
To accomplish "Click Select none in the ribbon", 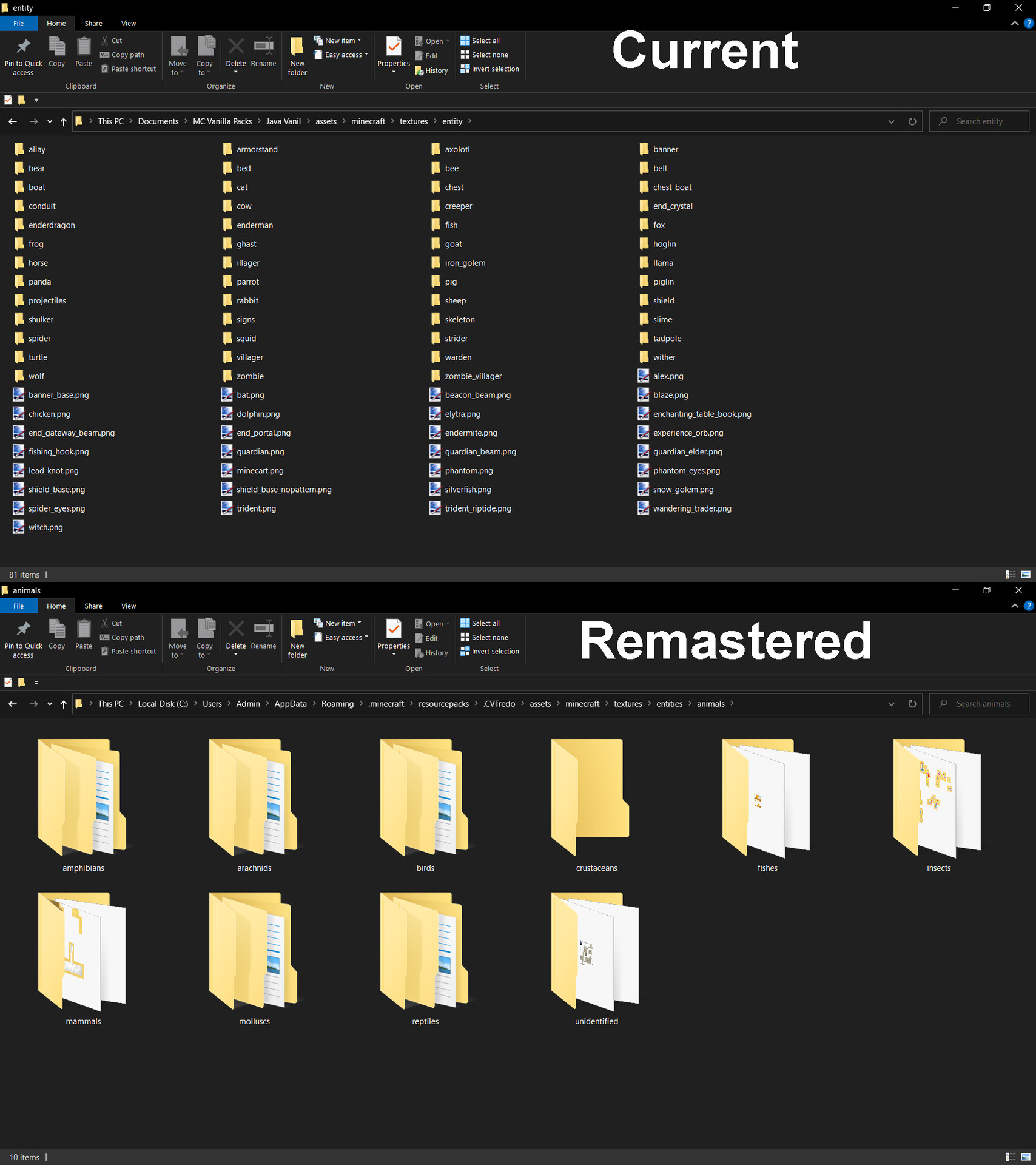I will [485, 55].
